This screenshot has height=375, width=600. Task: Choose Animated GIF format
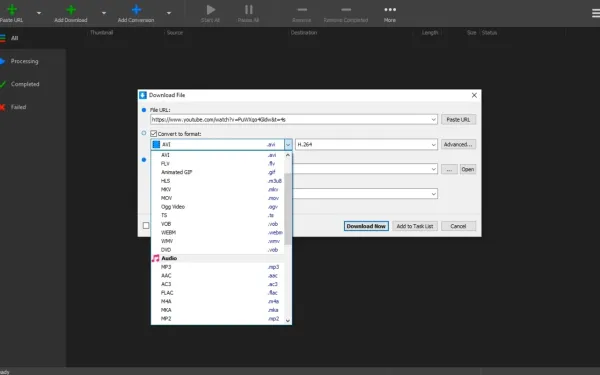218,172
